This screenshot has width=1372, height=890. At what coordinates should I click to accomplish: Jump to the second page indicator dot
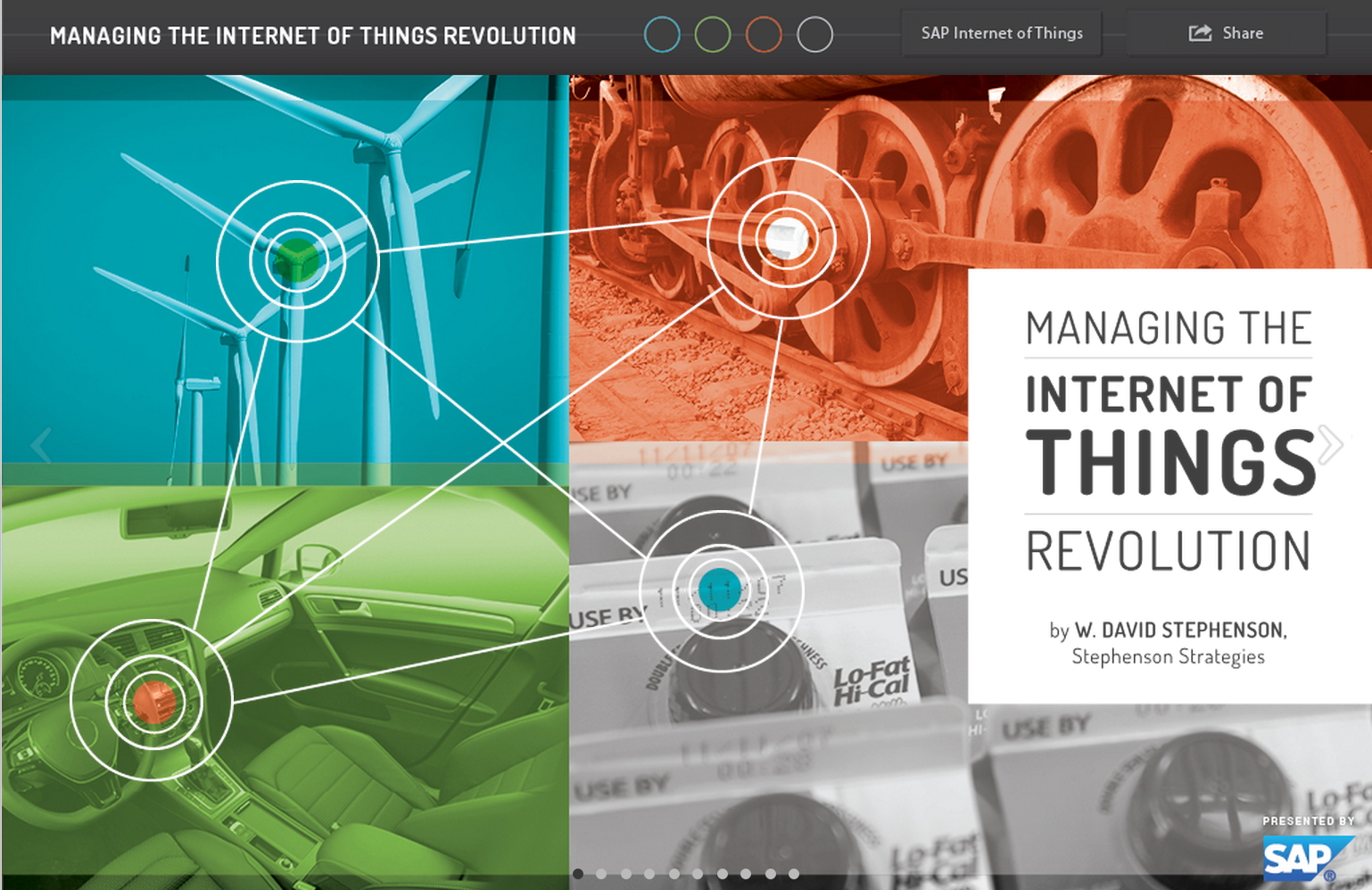pos(602,874)
